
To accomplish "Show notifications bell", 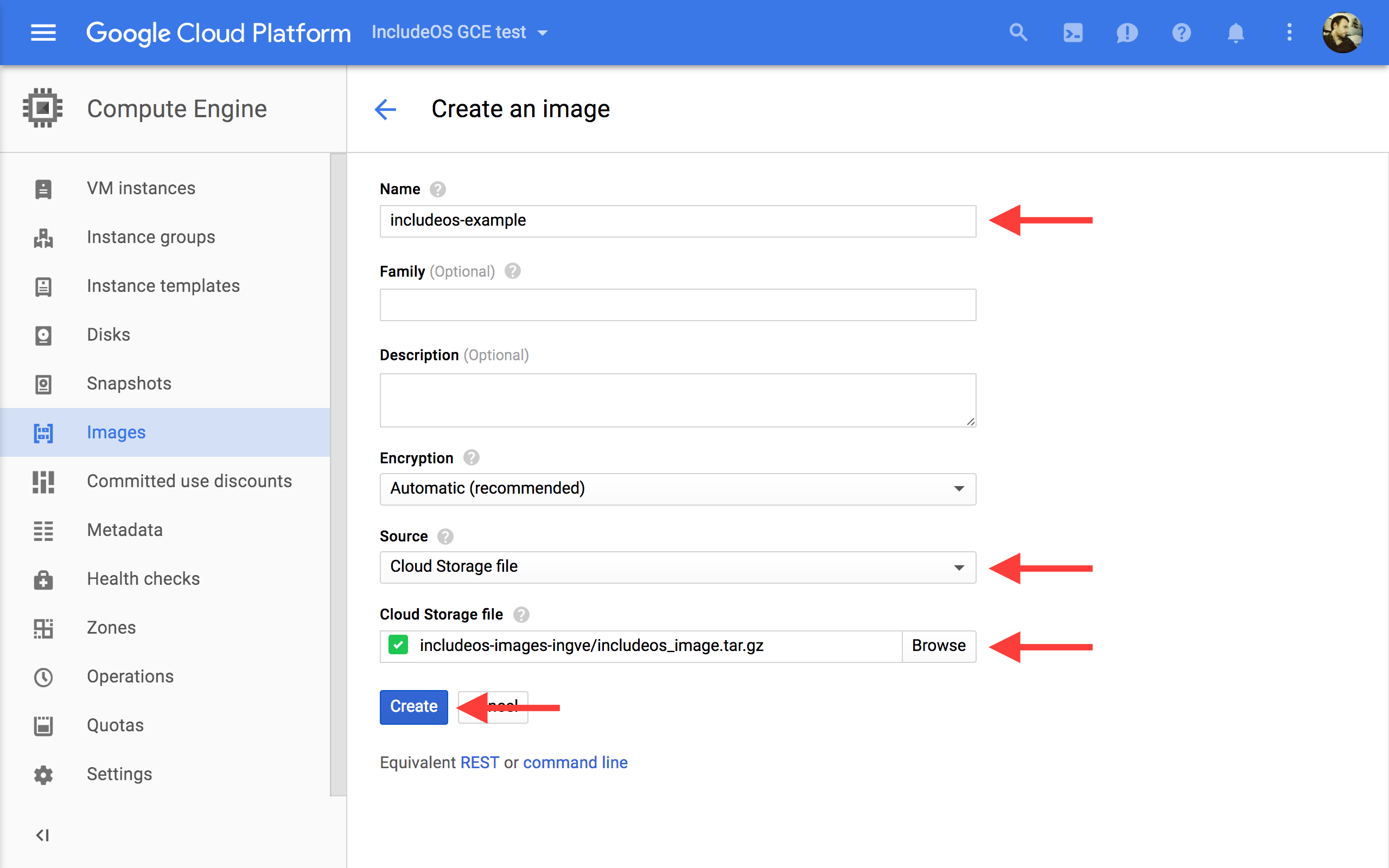I will pos(1235,33).
